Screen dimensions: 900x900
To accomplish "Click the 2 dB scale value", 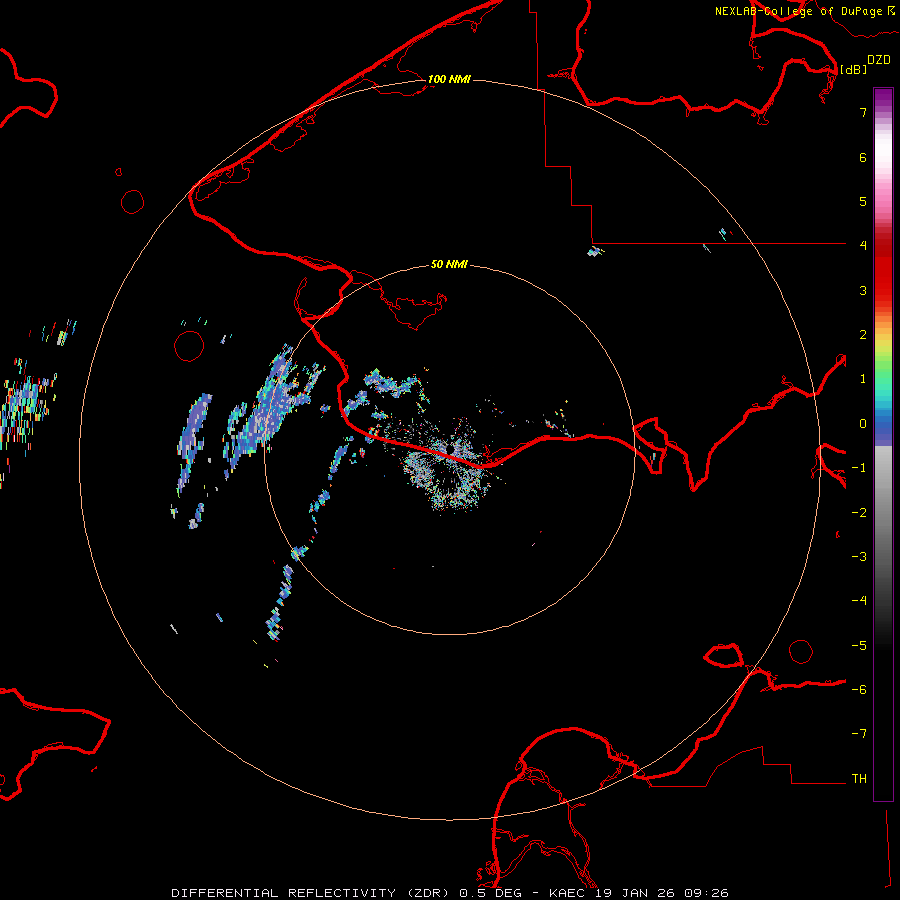I will coord(863,335).
